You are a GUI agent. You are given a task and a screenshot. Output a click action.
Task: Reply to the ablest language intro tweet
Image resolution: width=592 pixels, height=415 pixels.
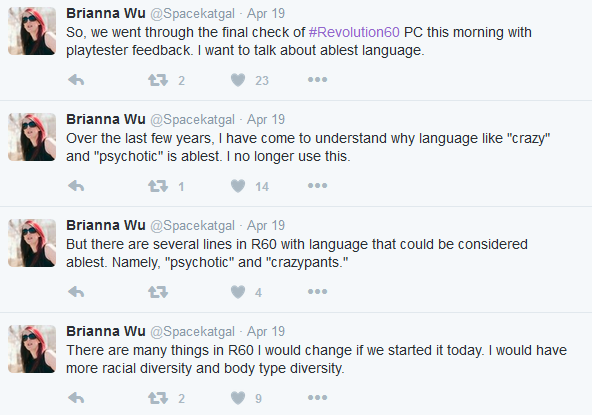76,80
